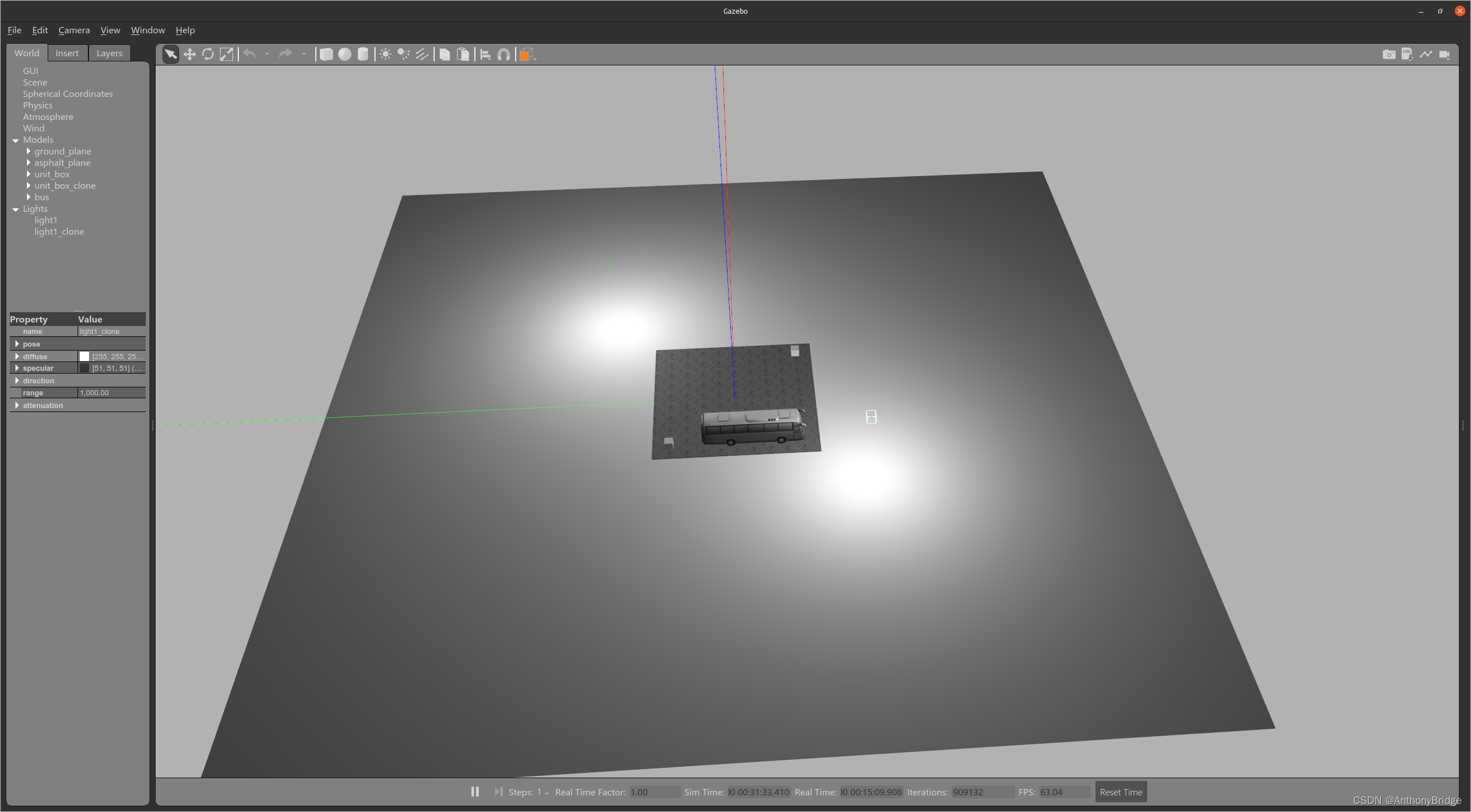Open the Camera menu

74,30
